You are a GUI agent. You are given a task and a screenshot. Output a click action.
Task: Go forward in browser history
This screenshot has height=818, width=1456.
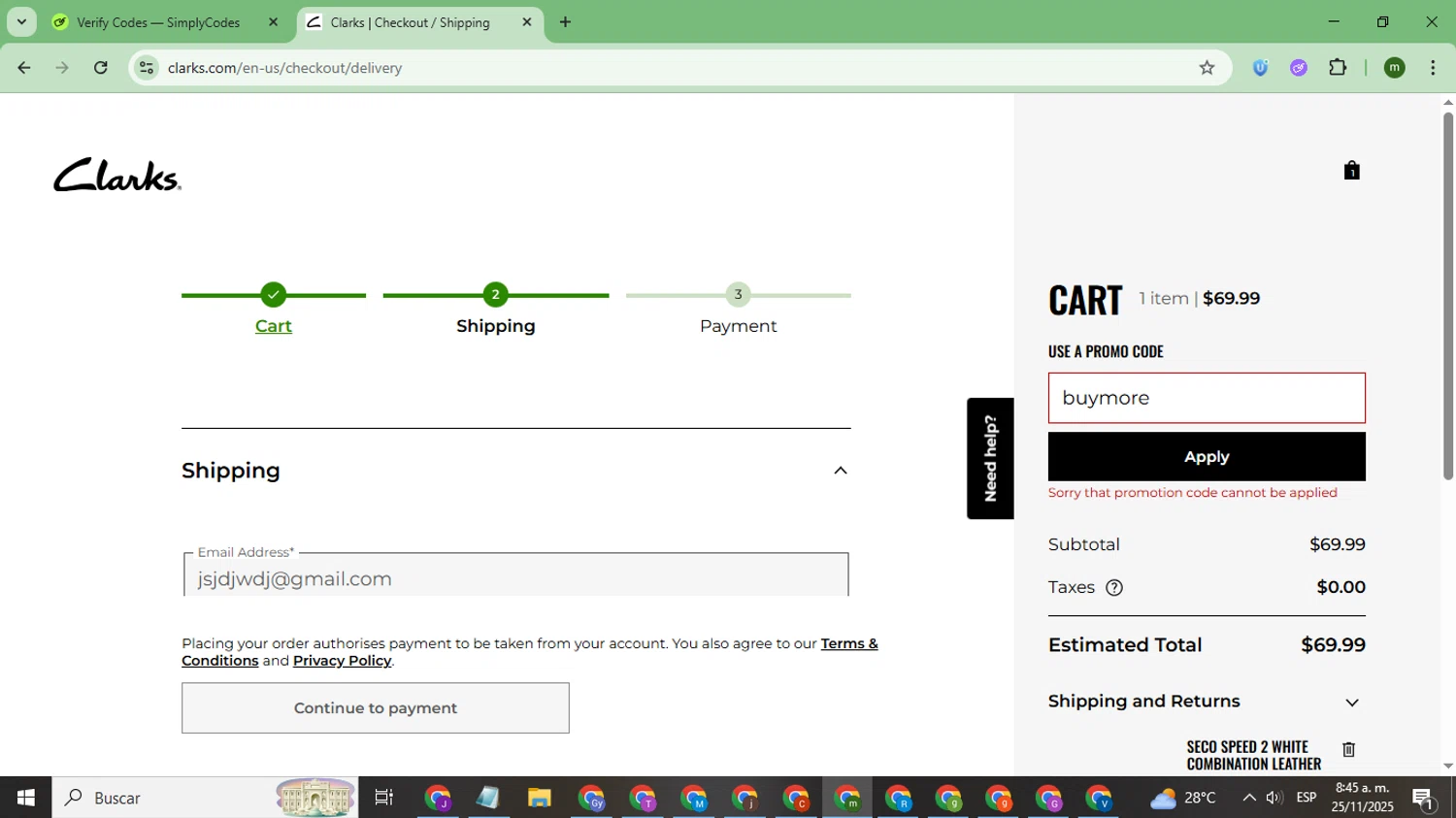[x=62, y=68]
